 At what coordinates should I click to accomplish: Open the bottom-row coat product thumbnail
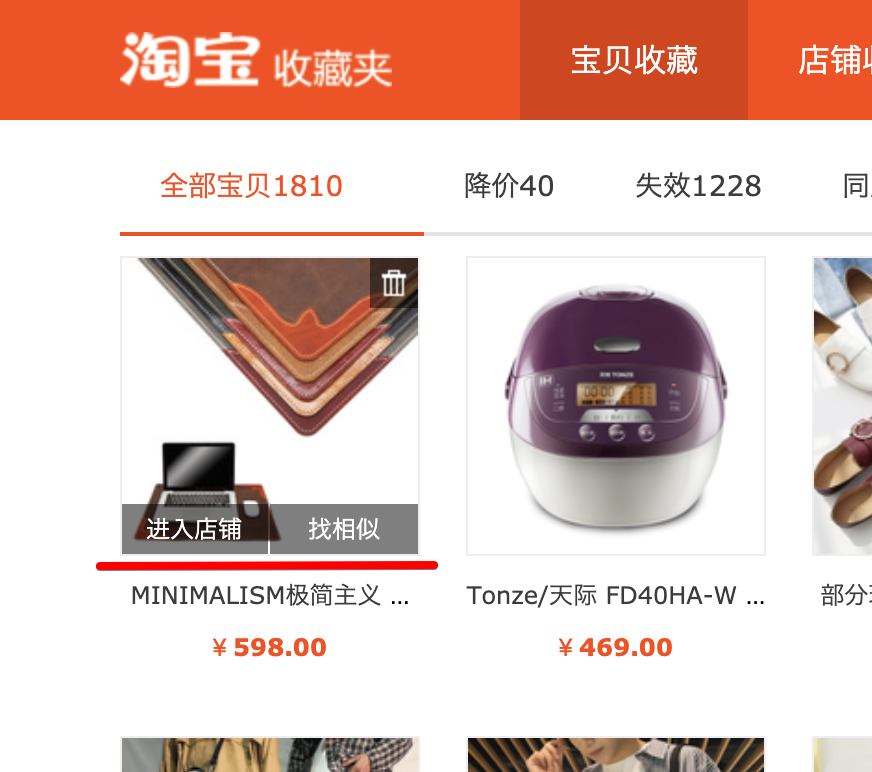click(270, 755)
